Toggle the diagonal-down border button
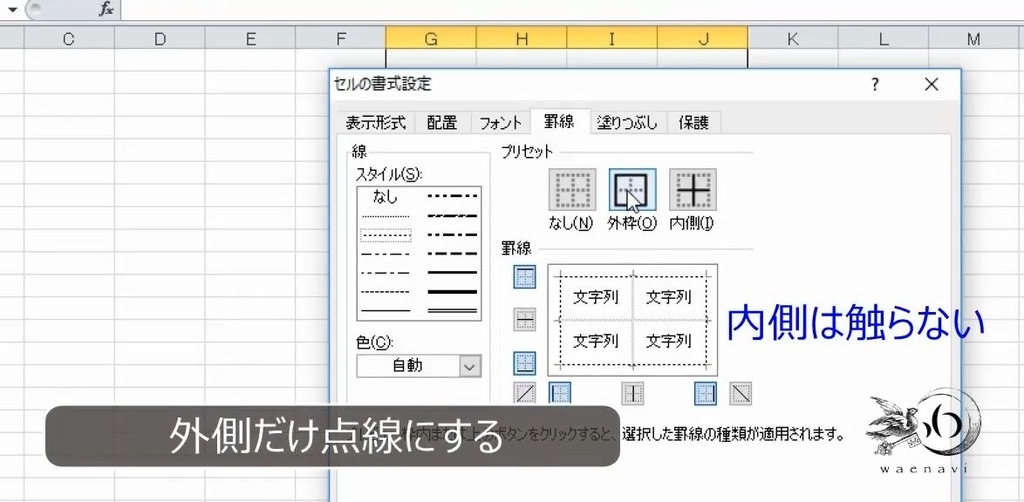 [741, 393]
